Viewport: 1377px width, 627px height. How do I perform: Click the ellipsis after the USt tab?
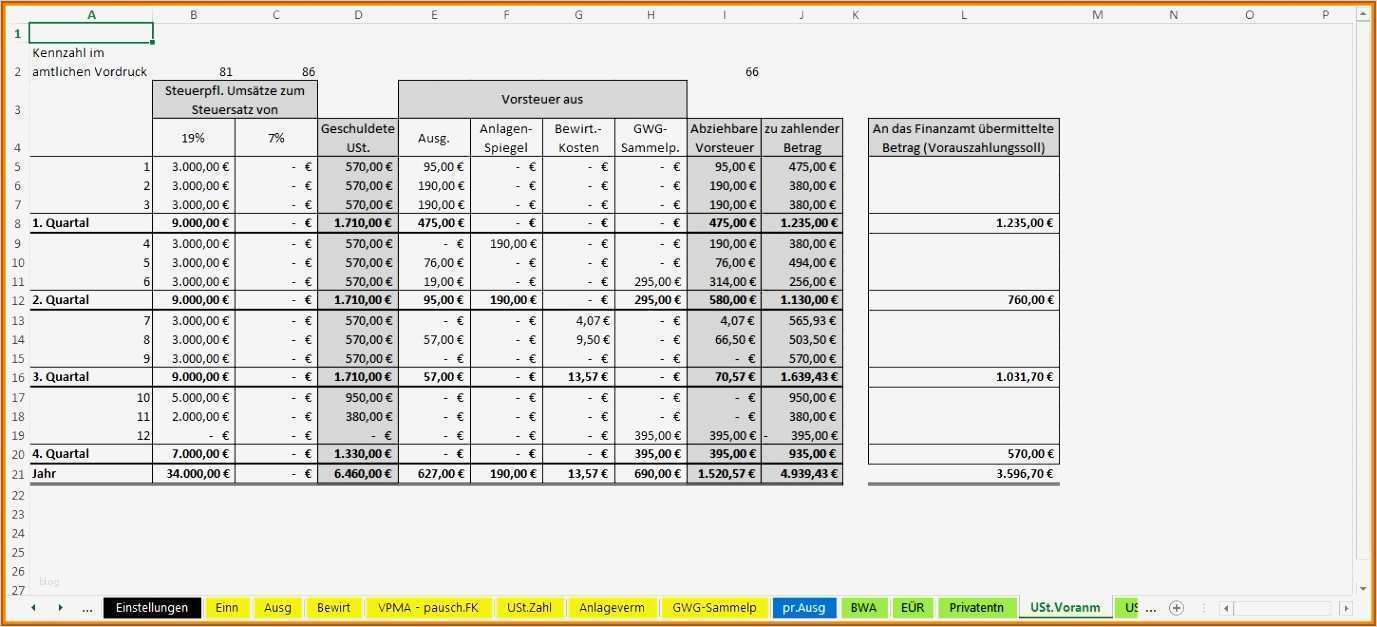pos(1151,607)
